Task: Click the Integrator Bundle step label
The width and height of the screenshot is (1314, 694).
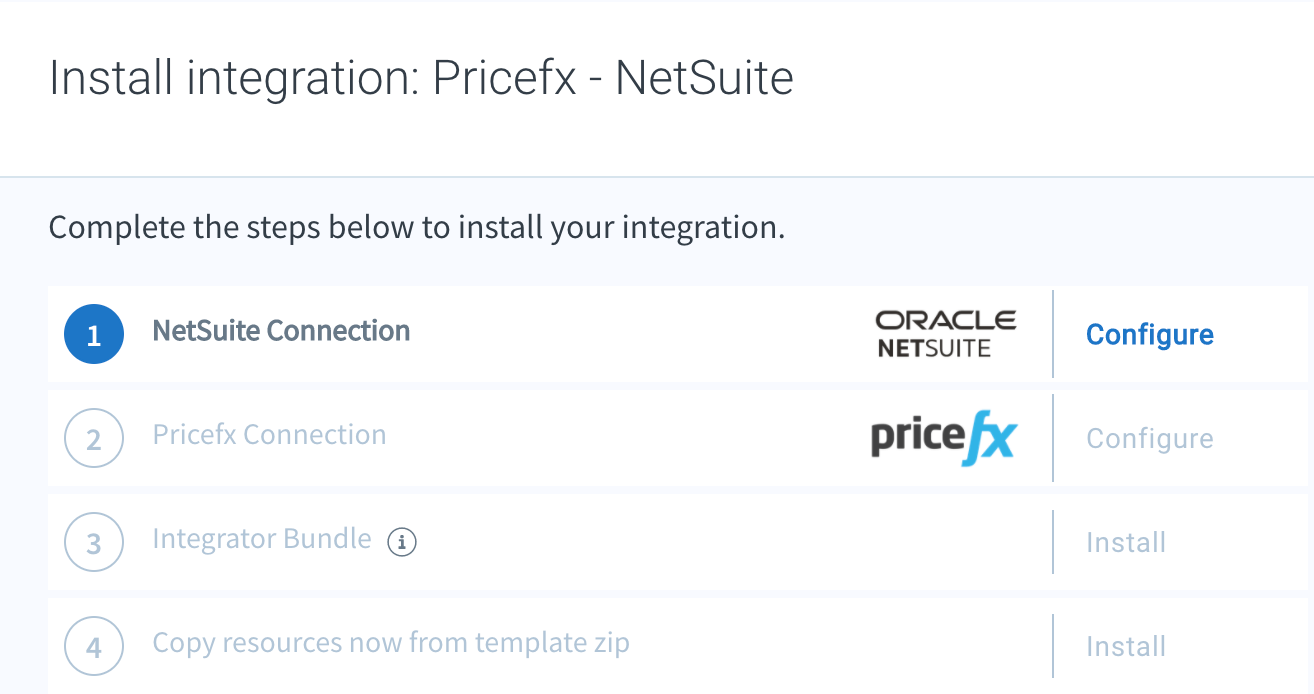Action: click(x=262, y=539)
